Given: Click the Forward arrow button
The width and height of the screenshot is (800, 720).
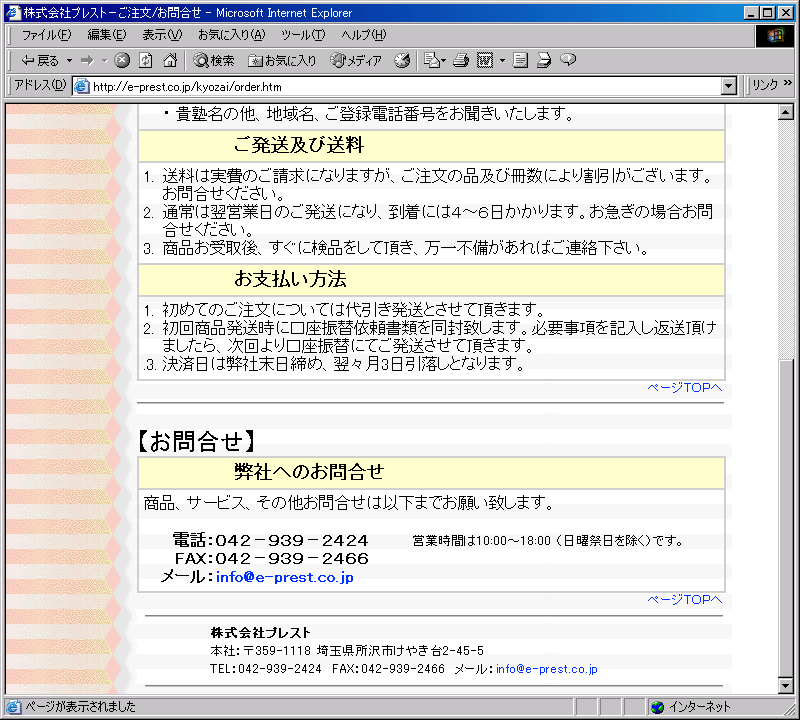Looking at the screenshot, I should click(x=87, y=61).
